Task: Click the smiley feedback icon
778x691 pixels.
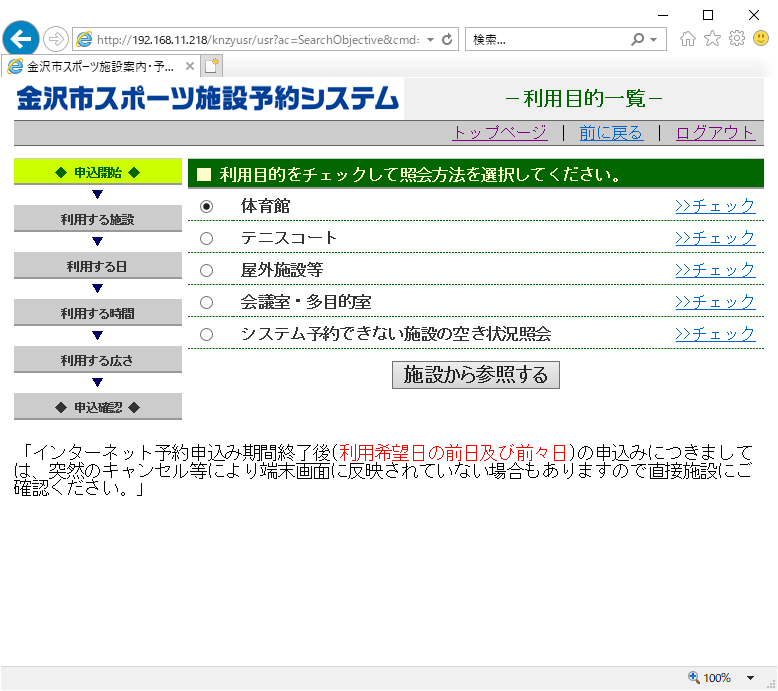Action: 761,38
